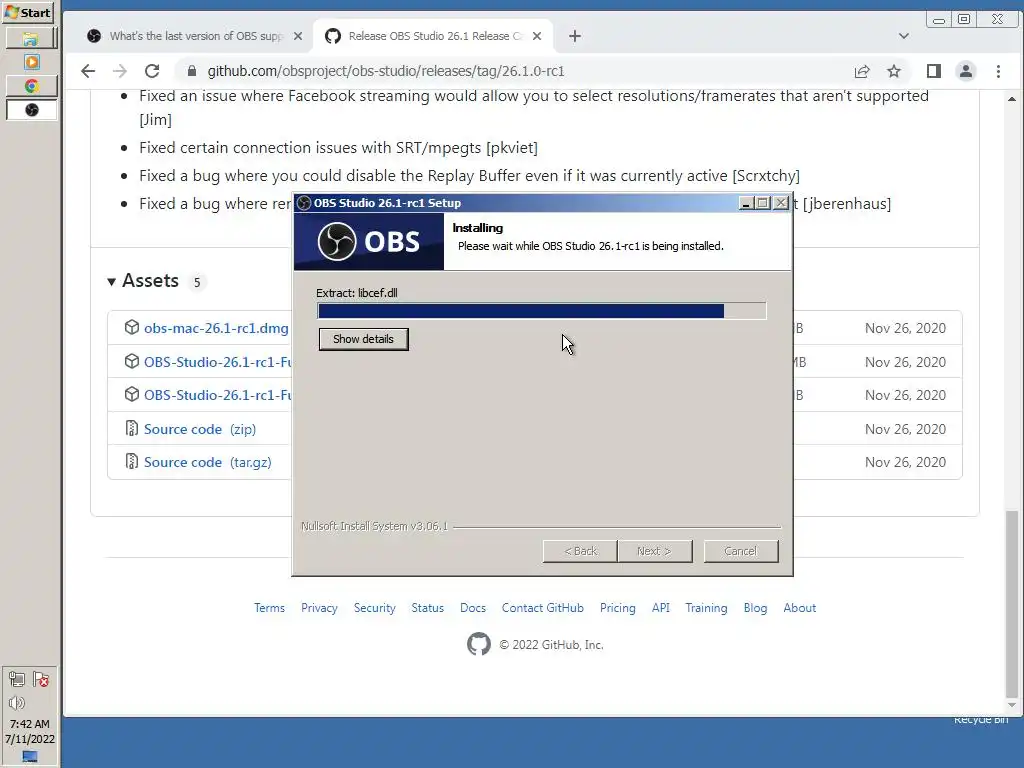
Task: Open the Docs footer link
Action: coord(473,608)
